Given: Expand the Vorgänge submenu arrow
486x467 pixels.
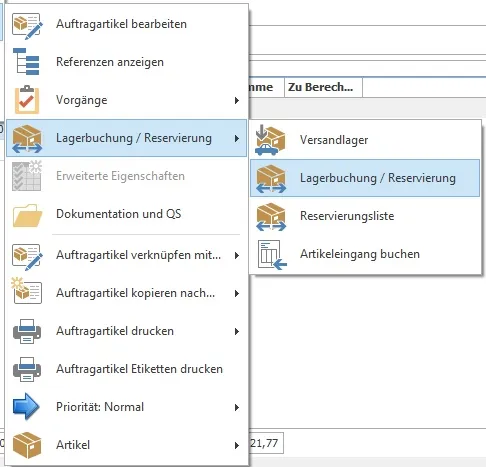Looking at the screenshot, I should [237, 100].
